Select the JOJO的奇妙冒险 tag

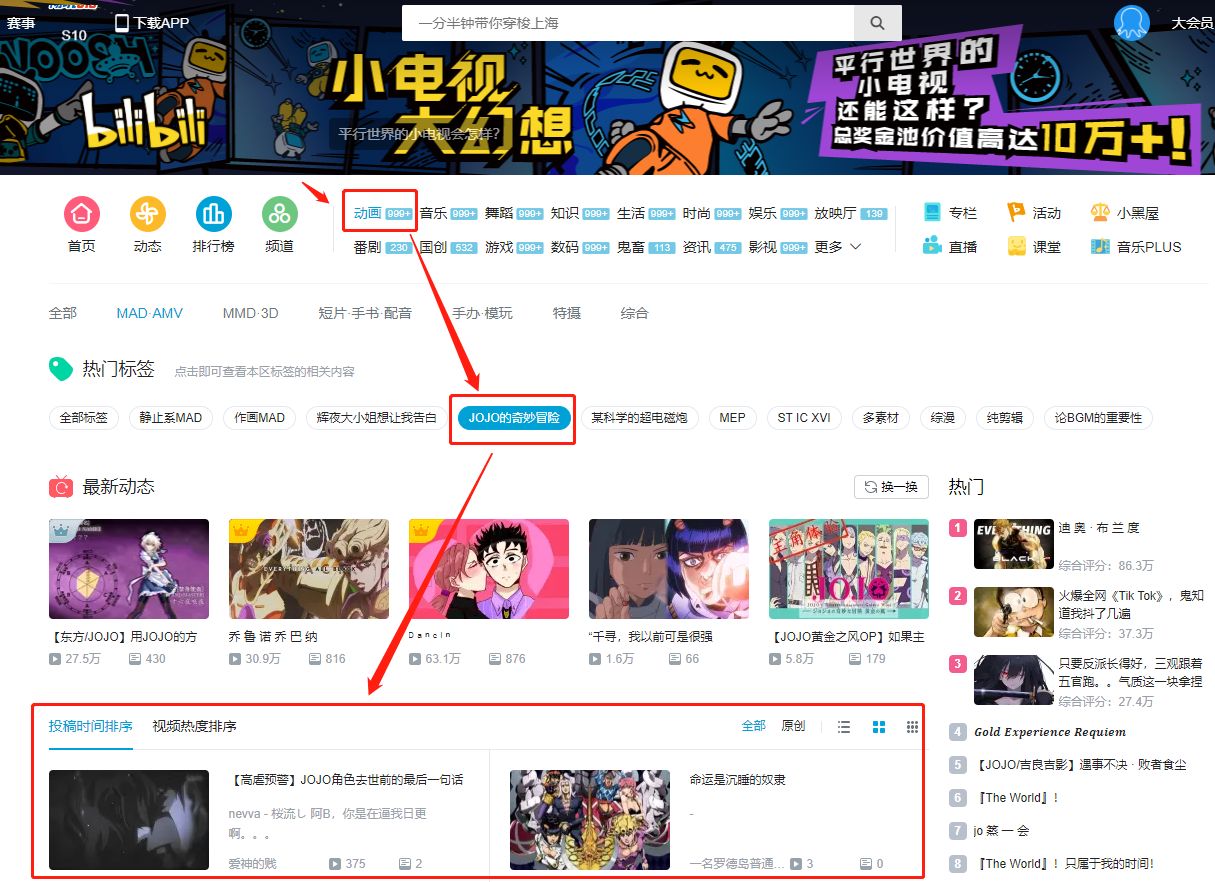515,418
